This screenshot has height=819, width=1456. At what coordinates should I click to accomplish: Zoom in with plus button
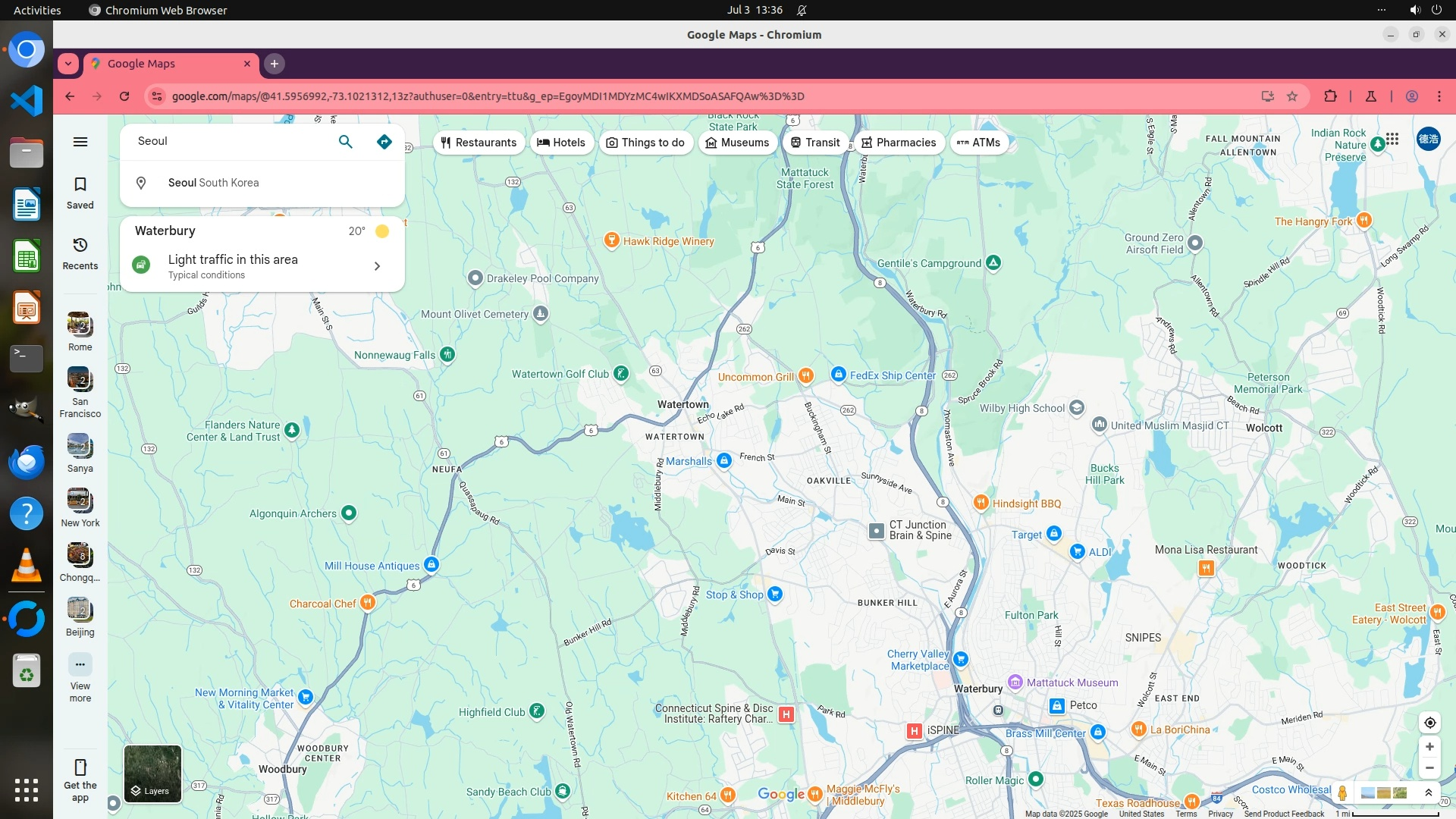click(1429, 747)
